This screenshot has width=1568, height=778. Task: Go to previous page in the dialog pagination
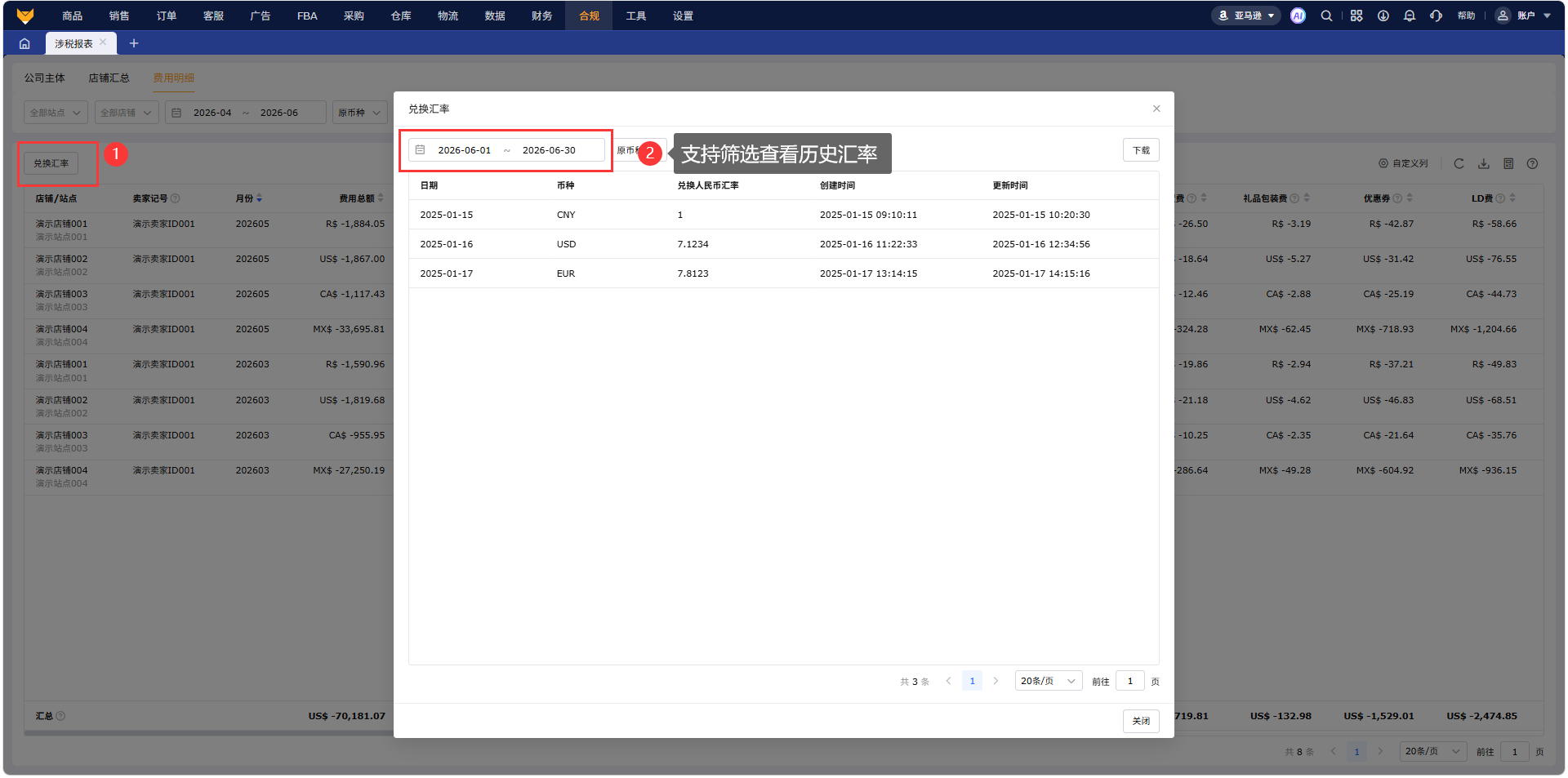[x=948, y=681]
